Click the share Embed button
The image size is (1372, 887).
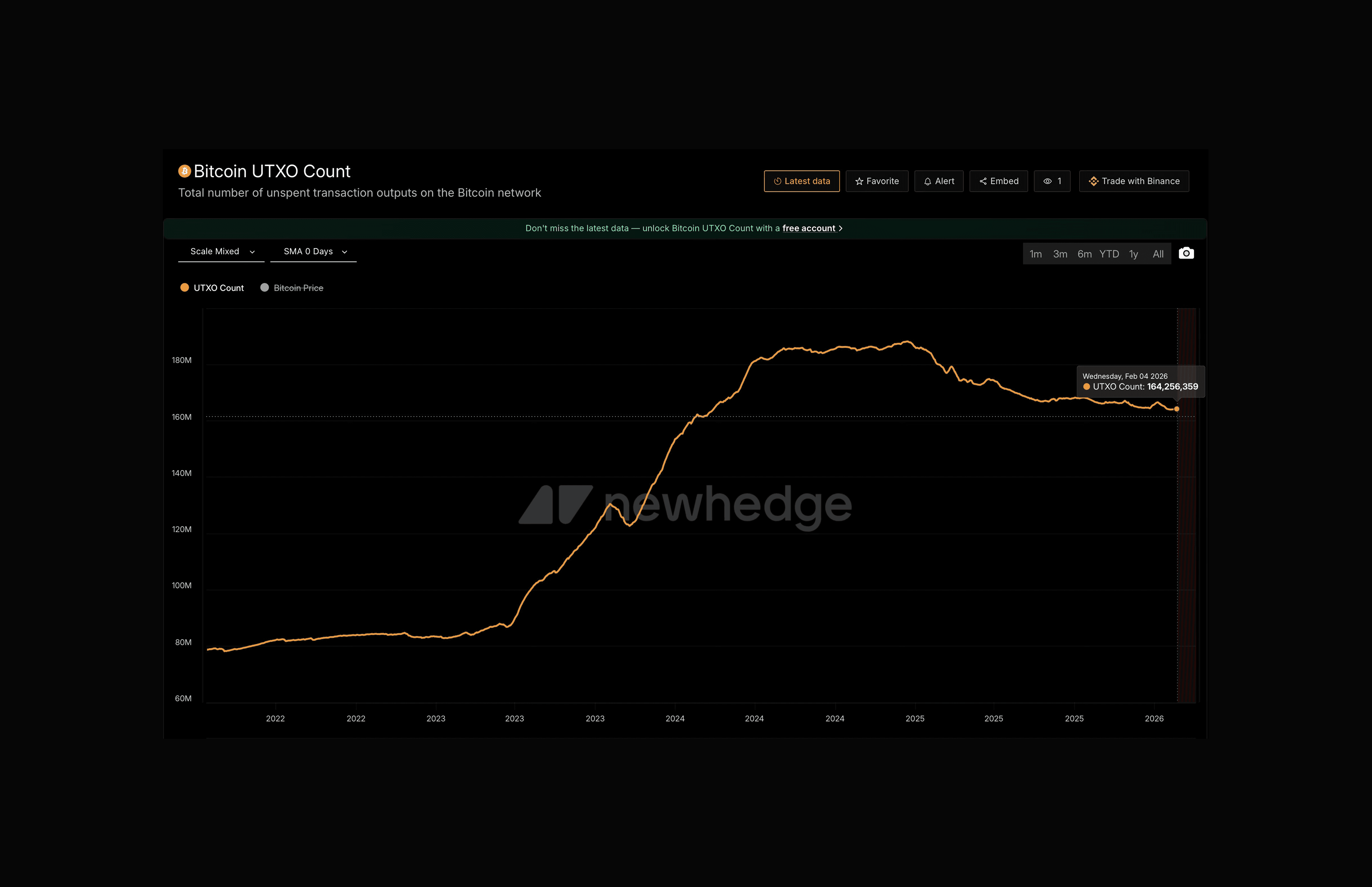tap(998, 181)
